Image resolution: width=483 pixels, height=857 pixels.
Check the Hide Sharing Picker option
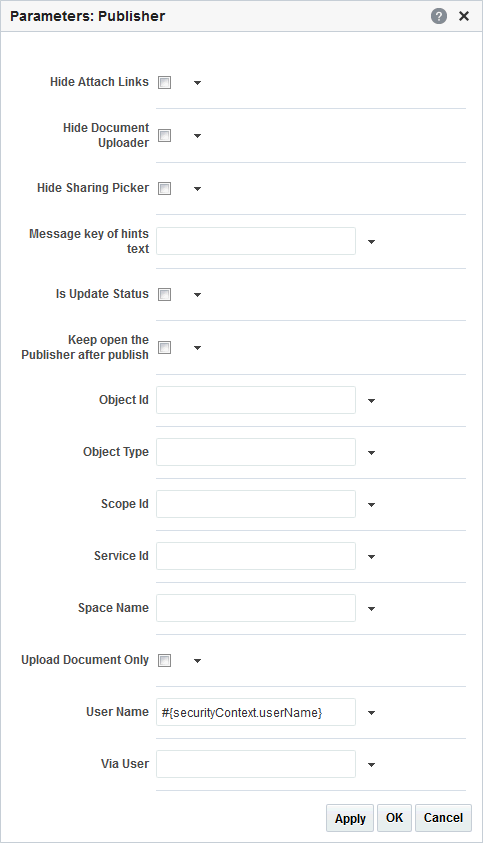coord(164,189)
